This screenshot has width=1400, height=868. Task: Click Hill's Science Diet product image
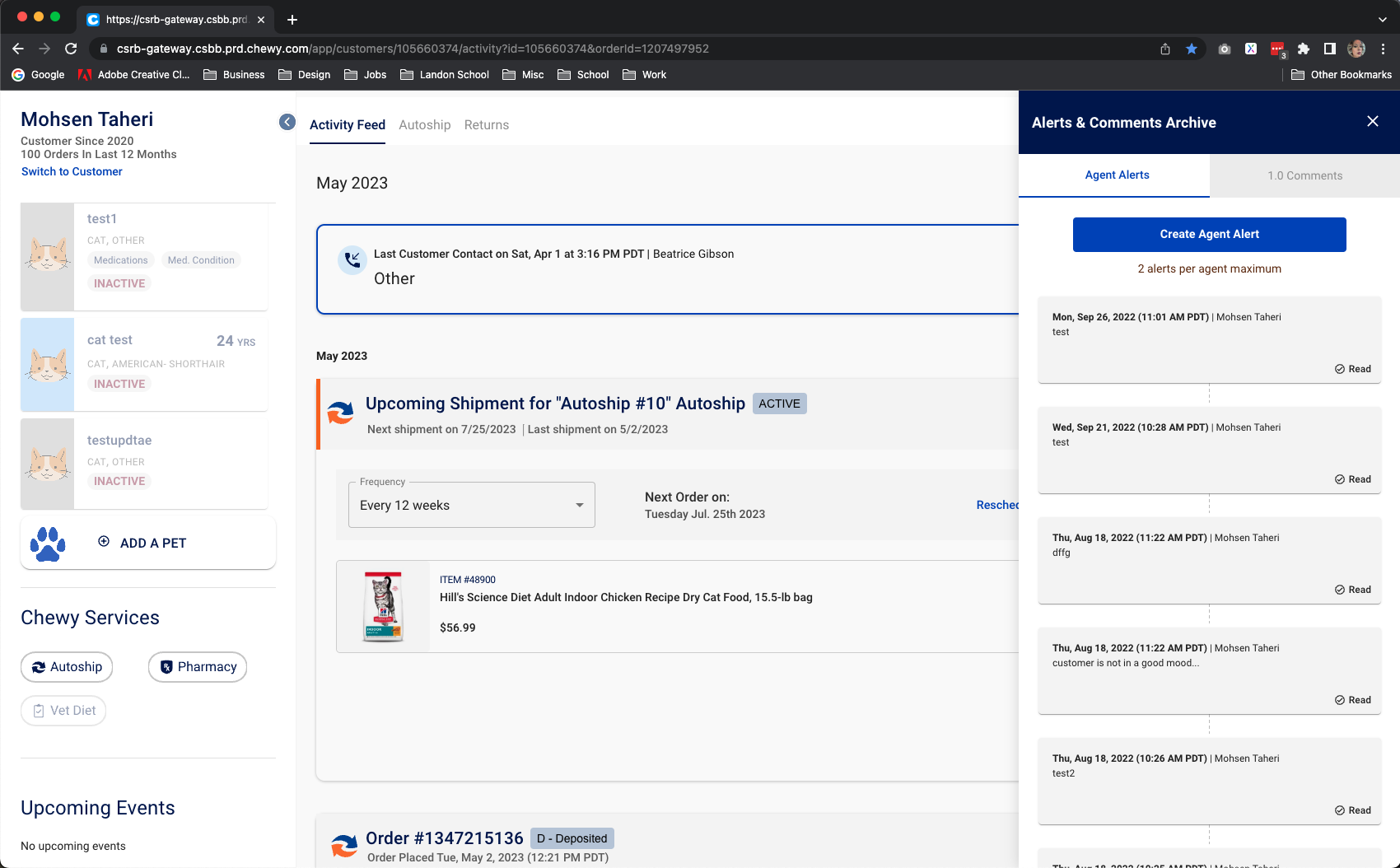(x=383, y=607)
